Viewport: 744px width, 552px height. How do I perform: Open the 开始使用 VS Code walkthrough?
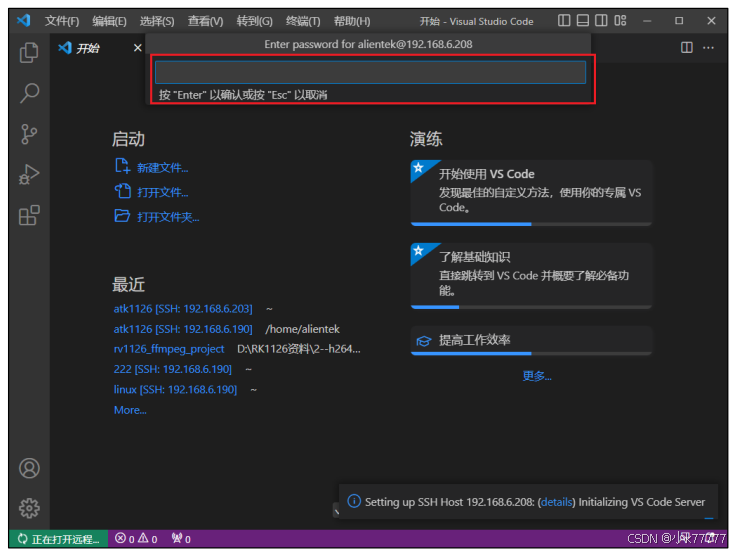(531, 193)
